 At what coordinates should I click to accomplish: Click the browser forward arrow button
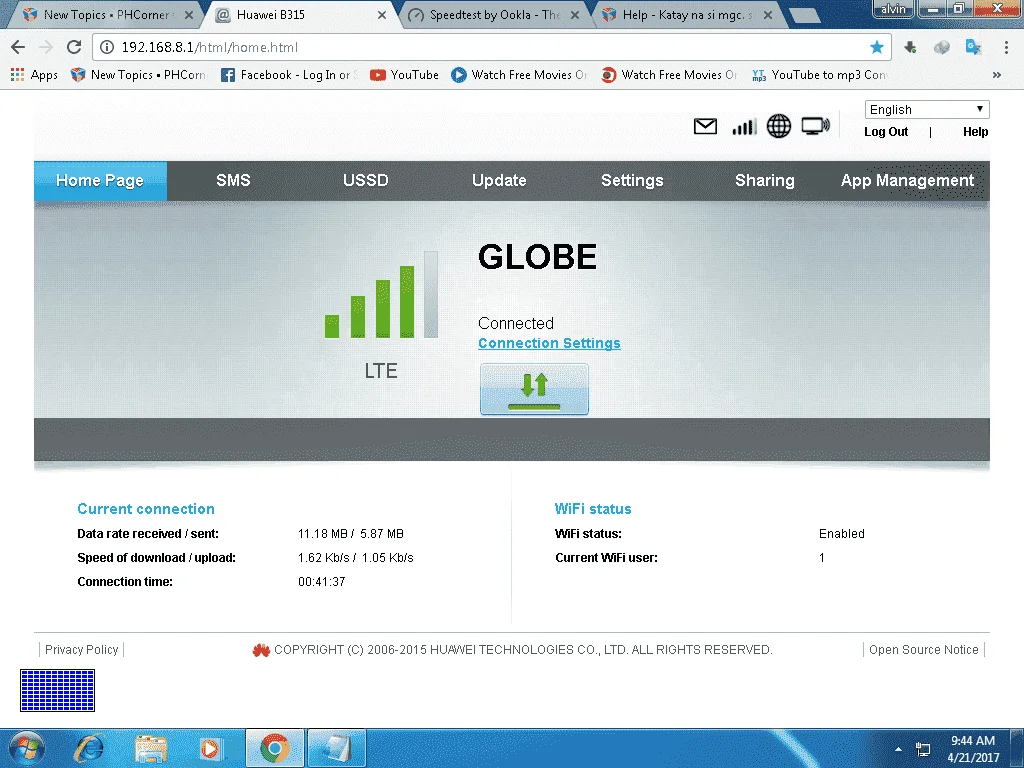point(46,47)
